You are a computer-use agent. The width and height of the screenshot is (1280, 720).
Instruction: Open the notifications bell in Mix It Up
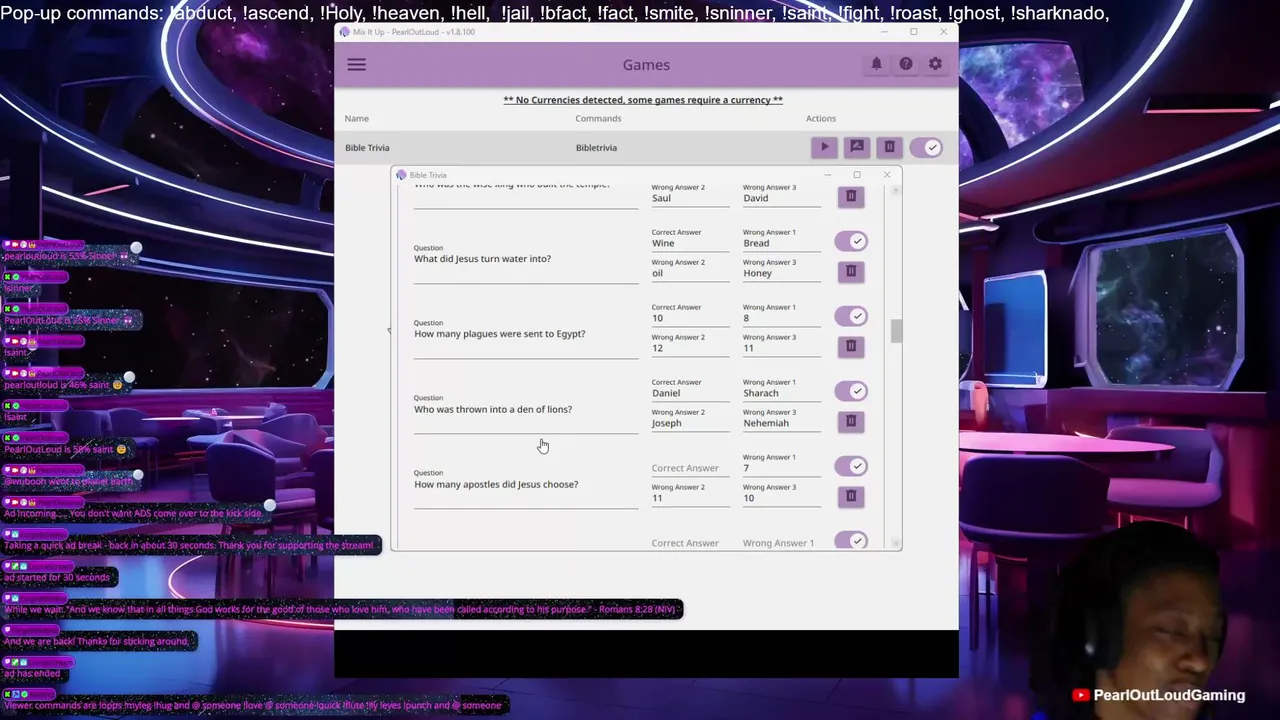876,64
